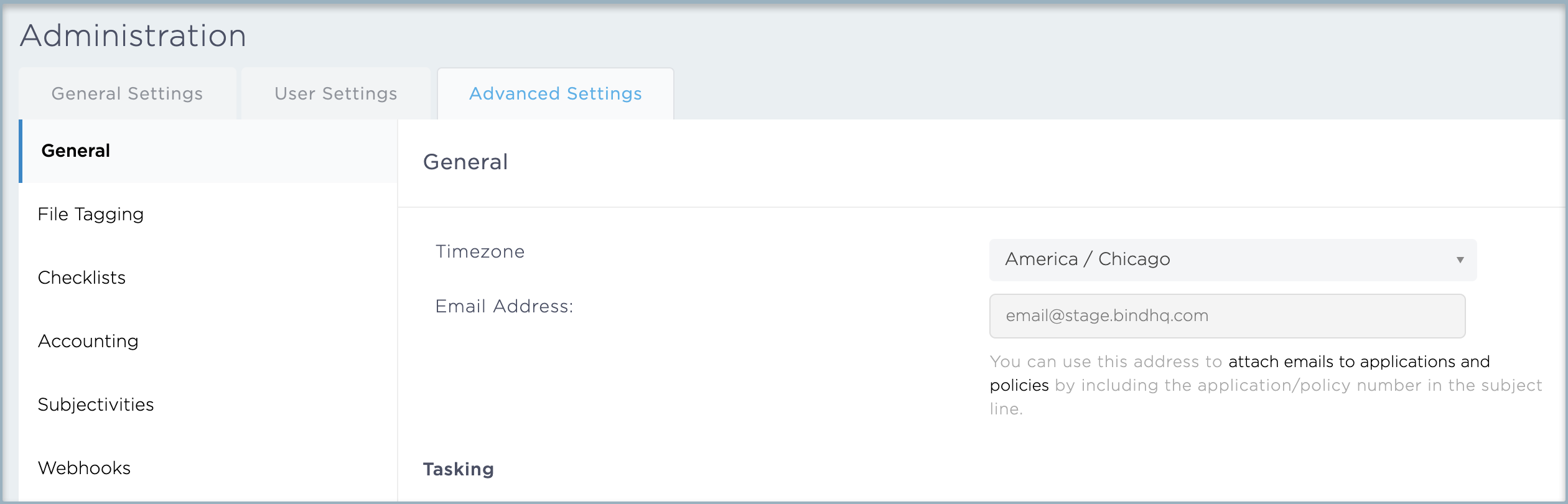Click the blue active marker beside General
Image resolution: width=1568 pixels, height=504 pixels.
click(21, 151)
